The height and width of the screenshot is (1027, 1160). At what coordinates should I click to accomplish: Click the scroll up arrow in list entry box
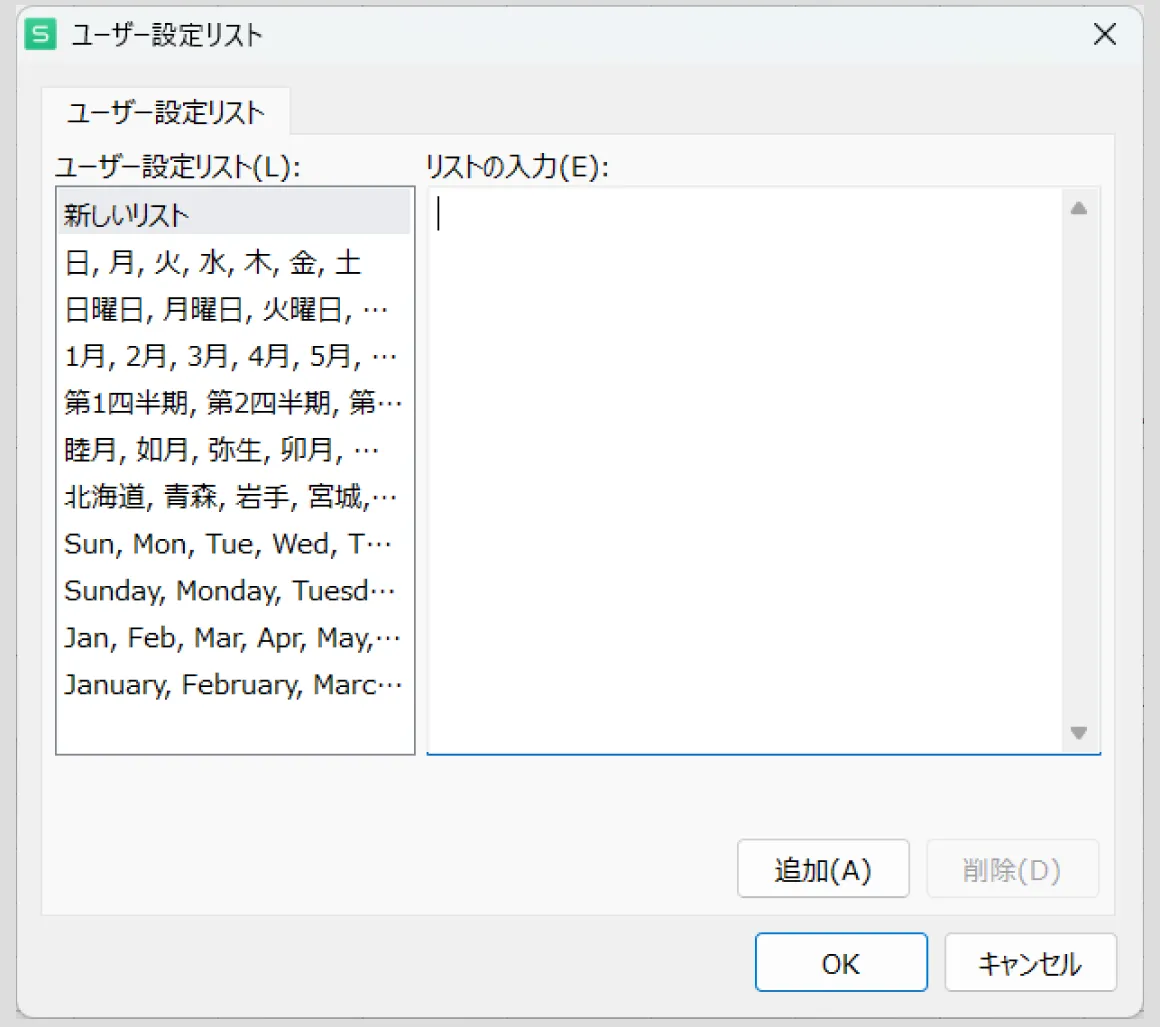(x=1079, y=209)
